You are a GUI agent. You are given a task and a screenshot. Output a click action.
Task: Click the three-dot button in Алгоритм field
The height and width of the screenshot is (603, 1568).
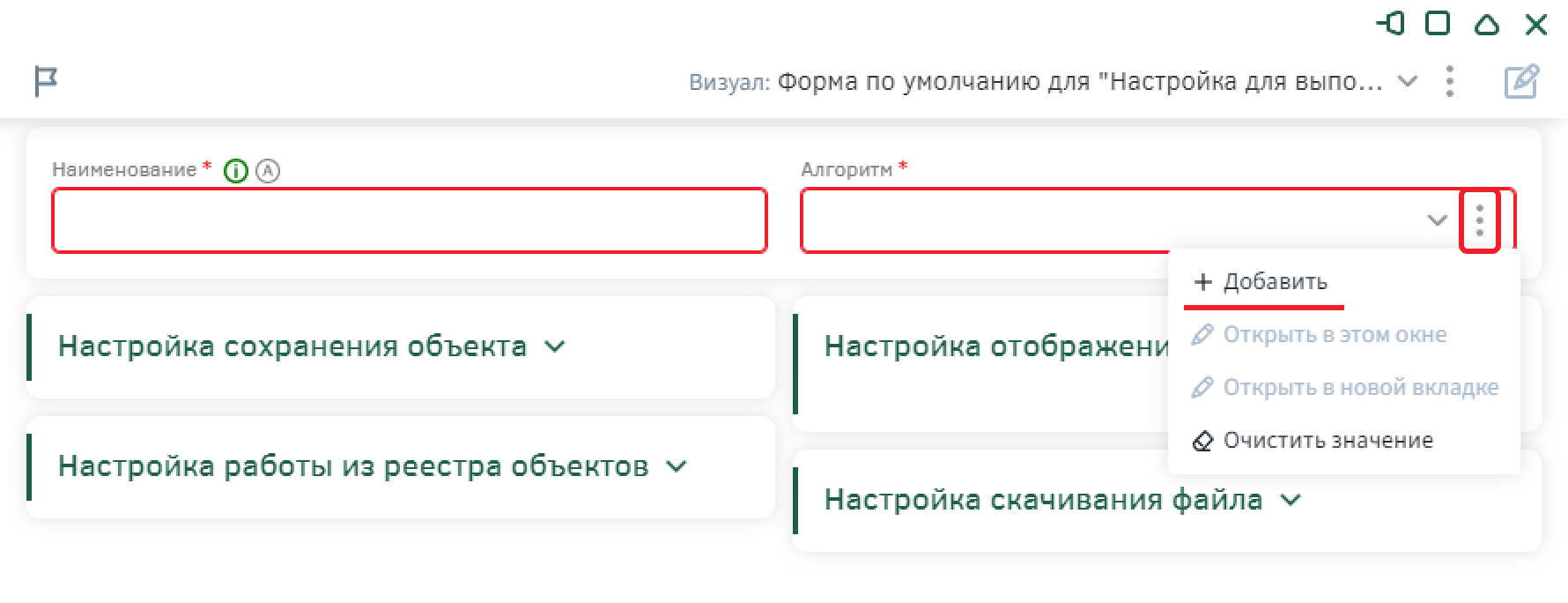[x=1480, y=220]
